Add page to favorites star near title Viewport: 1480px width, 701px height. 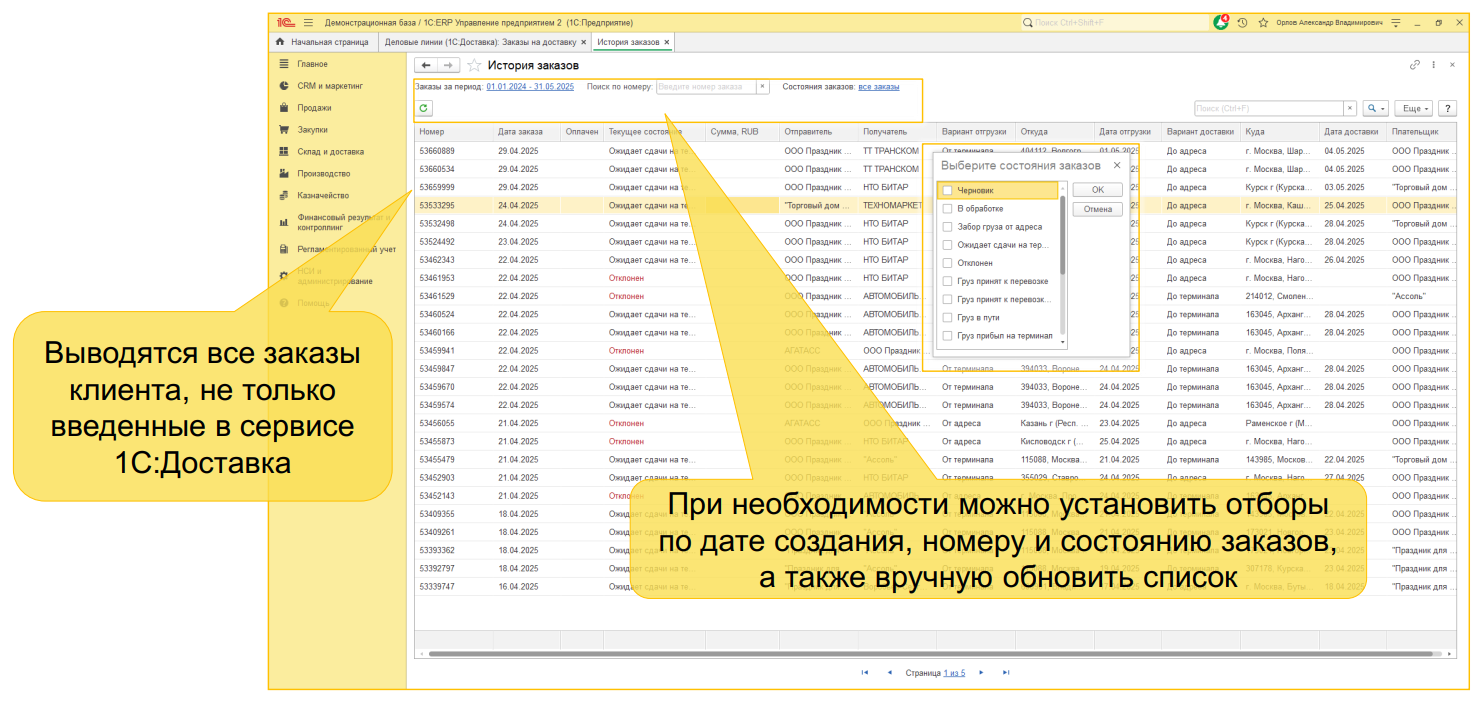474,65
